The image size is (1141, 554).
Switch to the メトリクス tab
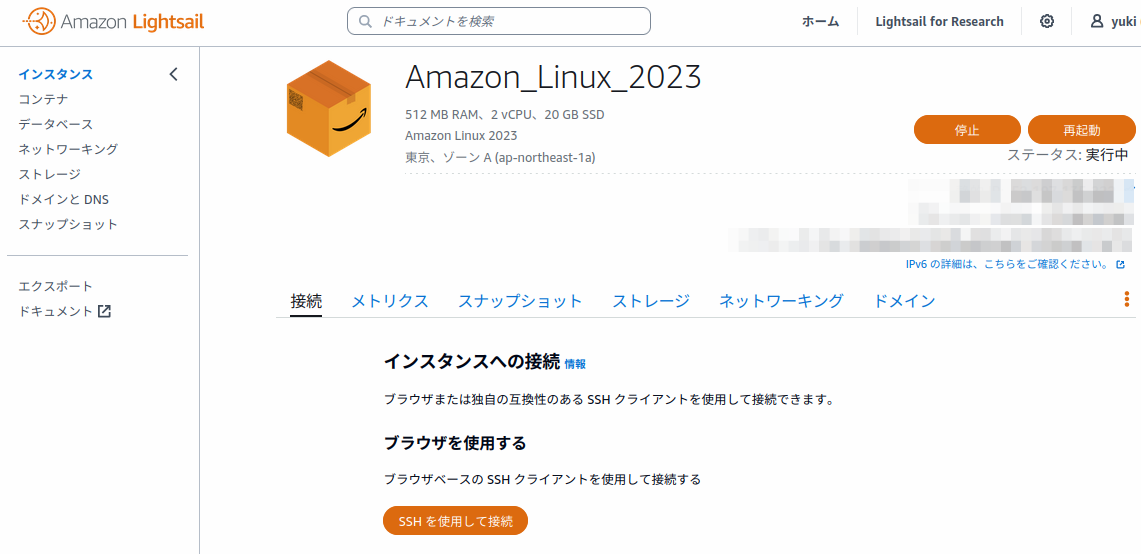(x=389, y=301)
